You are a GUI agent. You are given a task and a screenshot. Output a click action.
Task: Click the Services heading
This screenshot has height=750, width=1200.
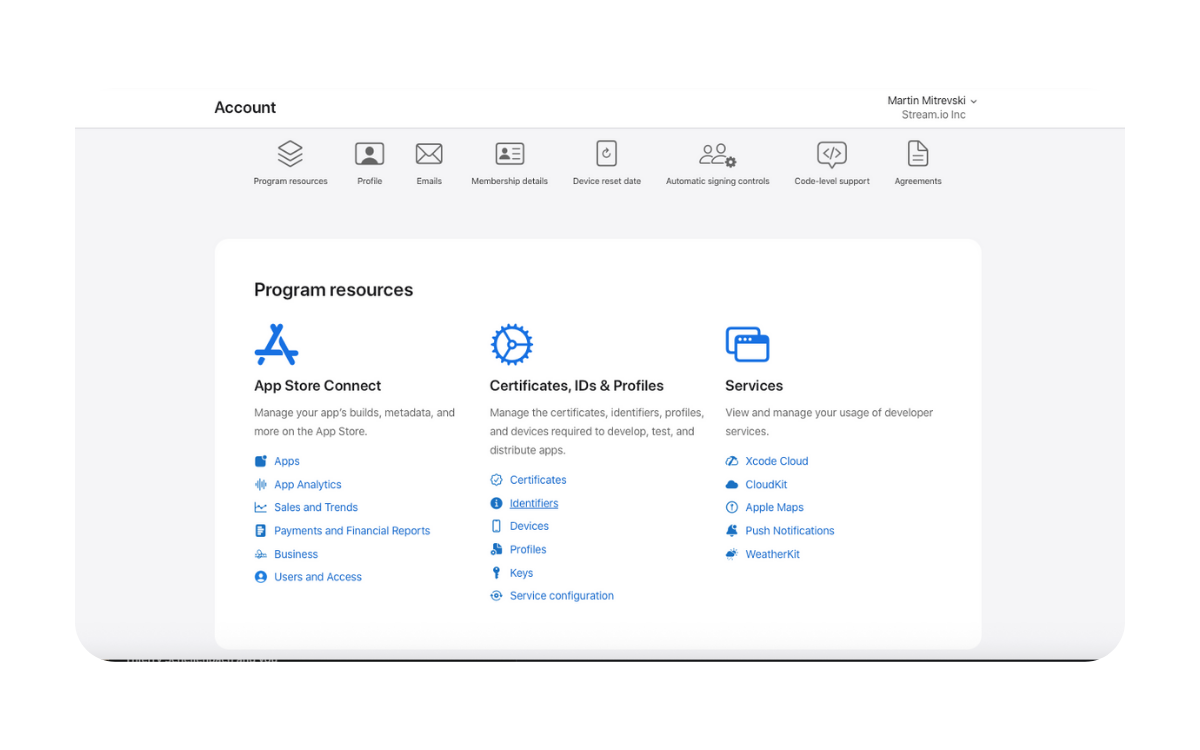(754, 386)
